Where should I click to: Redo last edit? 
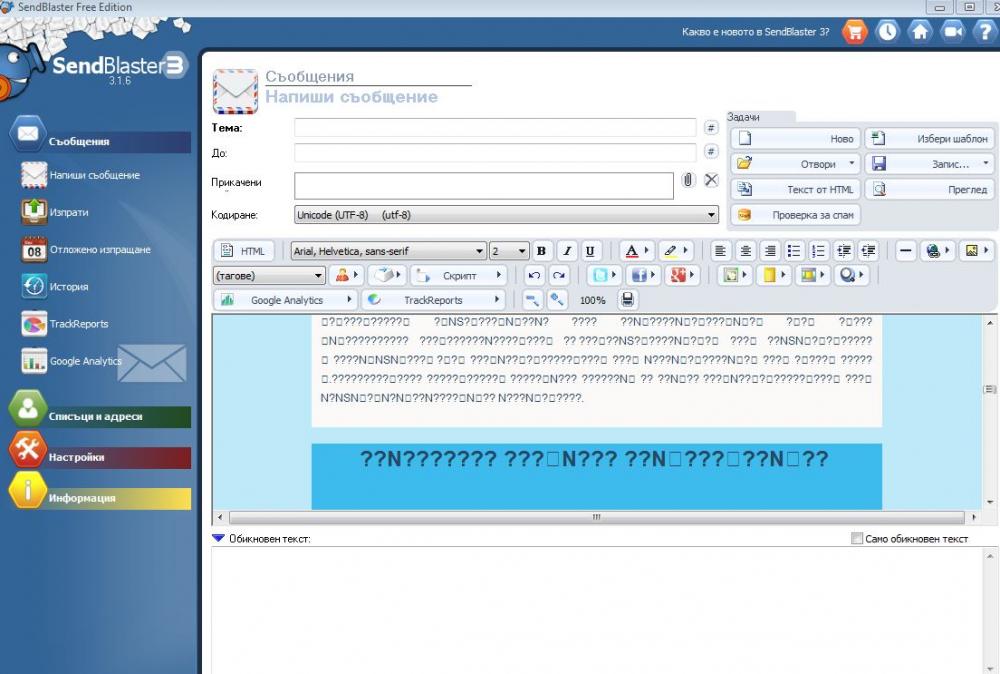[559, 275]
